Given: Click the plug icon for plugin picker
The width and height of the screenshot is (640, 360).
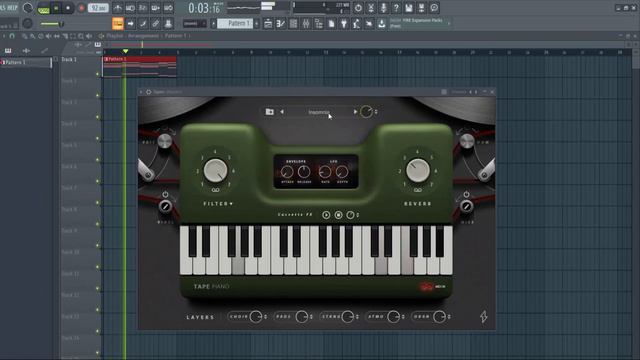Looking at the screenshot, I should (x=344, y=24).
